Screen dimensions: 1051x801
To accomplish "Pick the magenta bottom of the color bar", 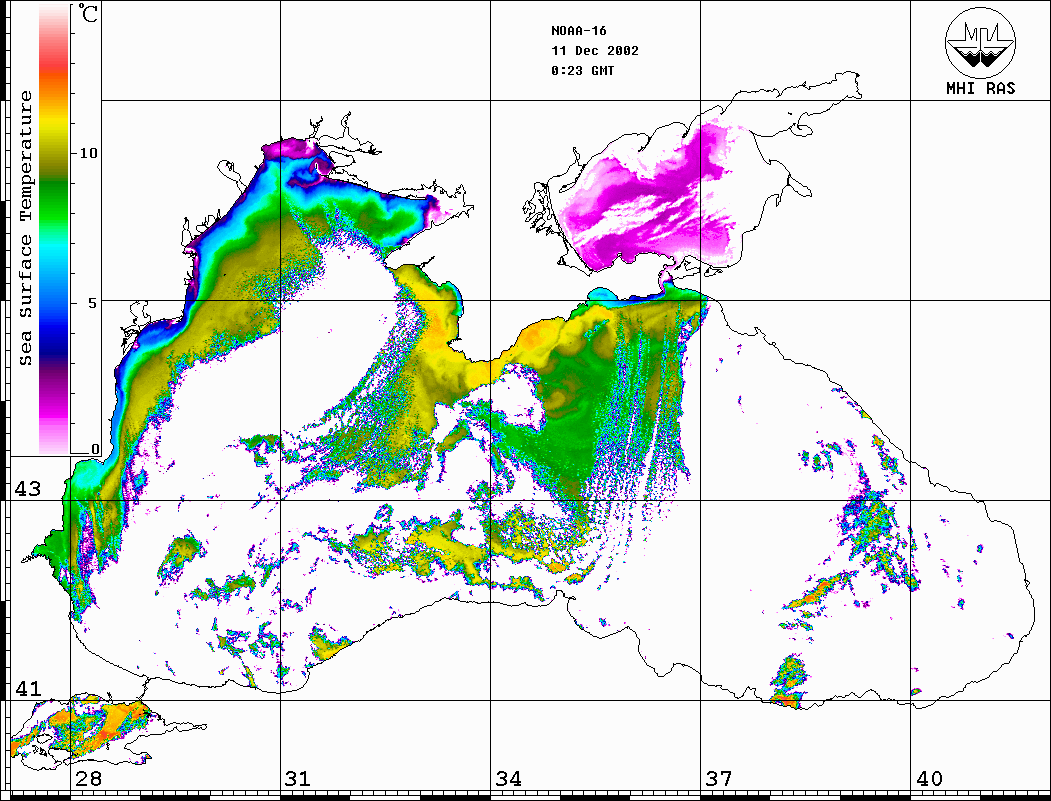I will point(54,406).
